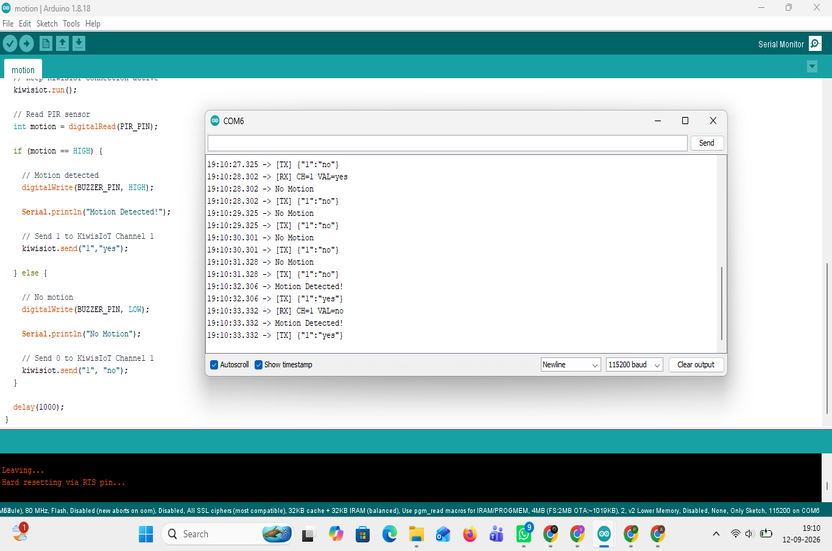Open the Newline line-ending dropdown
Image resolution: width=832 pixels, height=551 pixels.
coord(570,365)
